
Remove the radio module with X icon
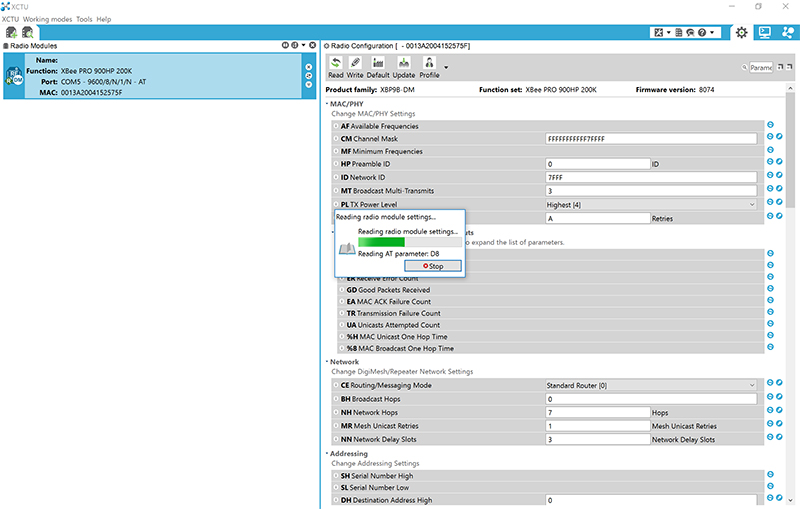(308, 67)
